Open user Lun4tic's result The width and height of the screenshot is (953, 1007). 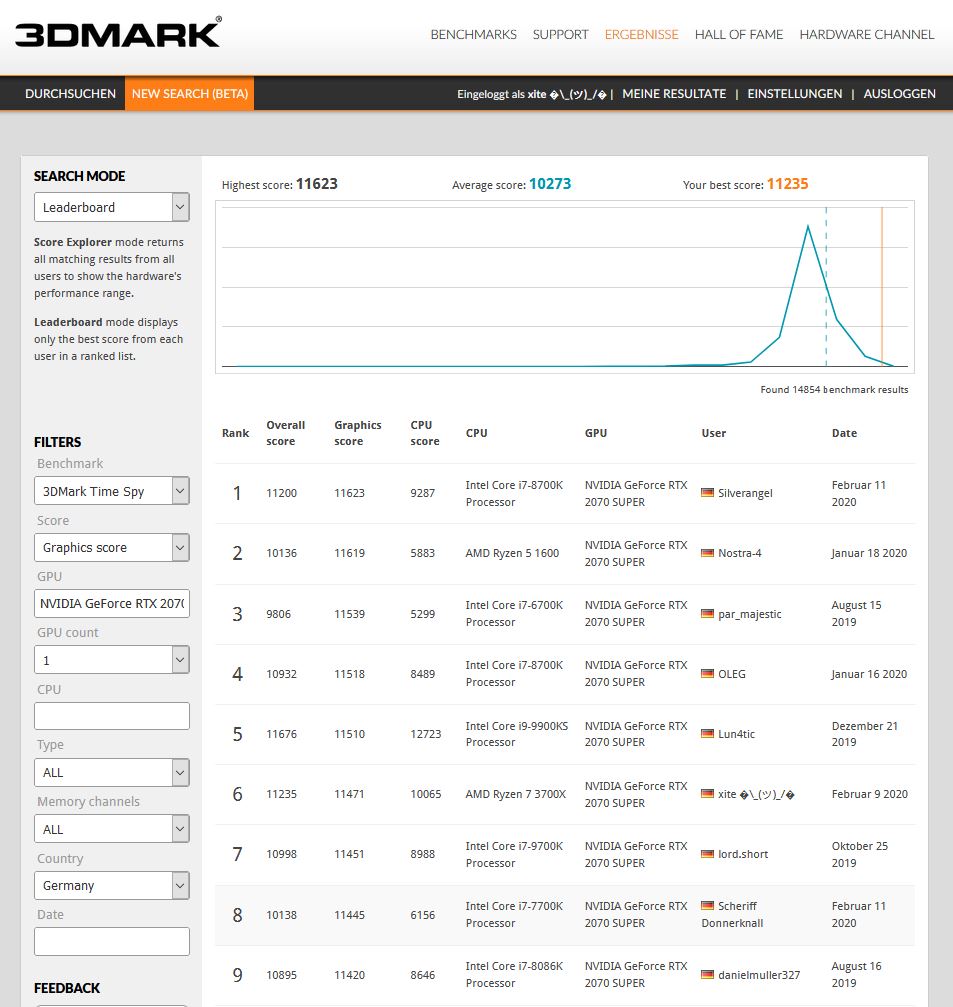pyautogui.click(x=736, y=734)
